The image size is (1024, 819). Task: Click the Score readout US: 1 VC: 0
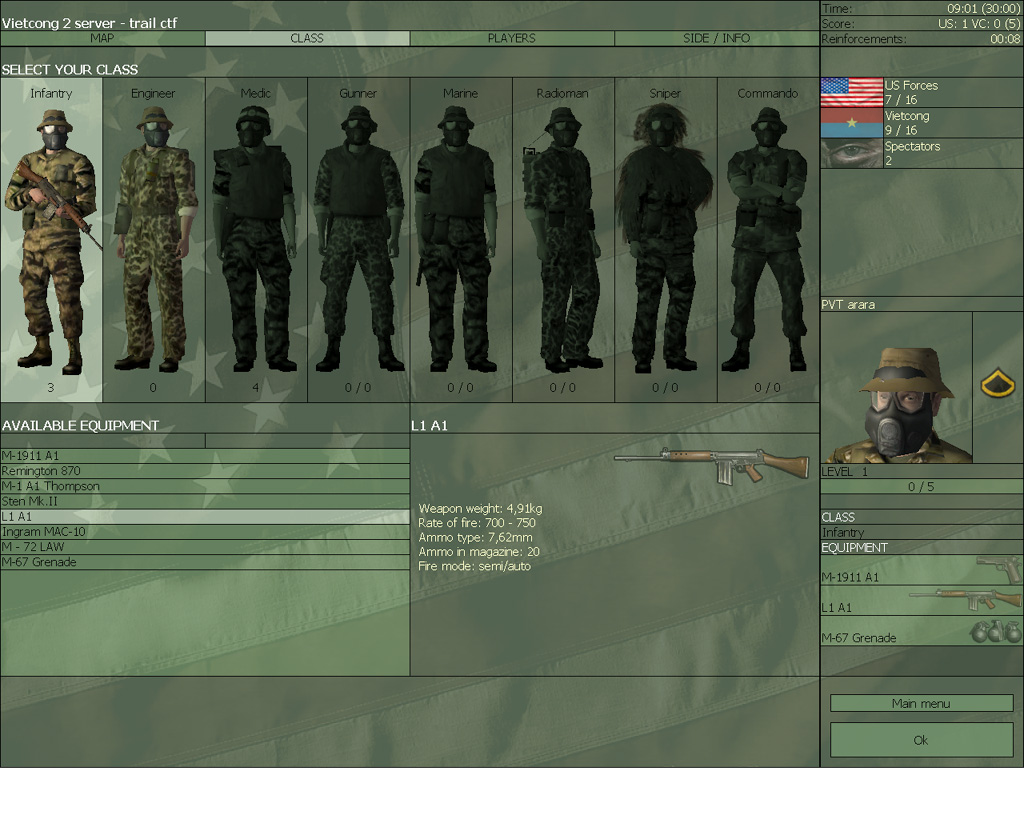point(979,24)
